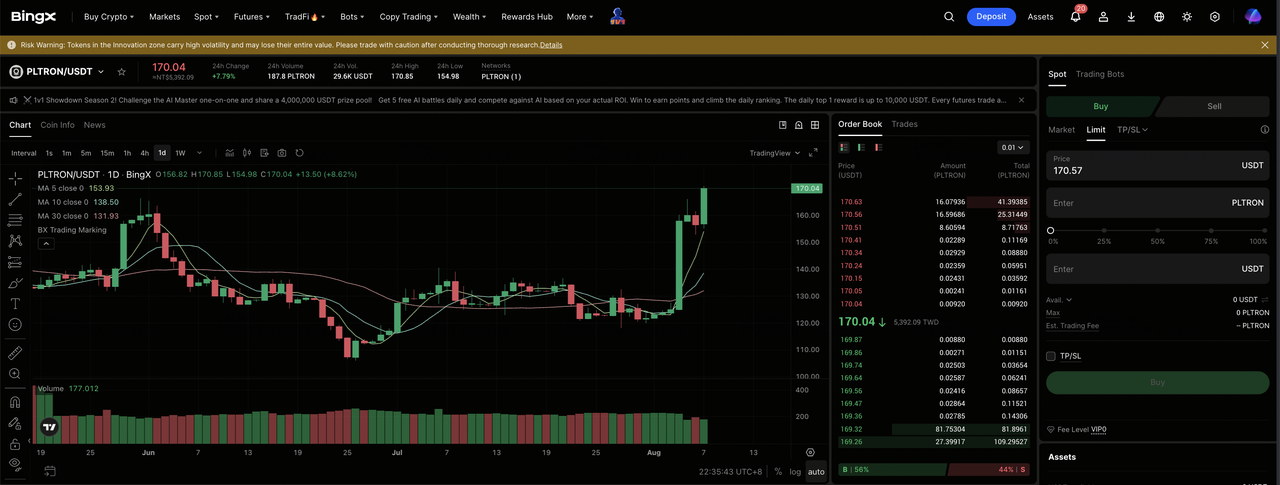This screenshot has height=485, width=1280.
Task: Open the Trading Bots tab
Action: 1100,74
